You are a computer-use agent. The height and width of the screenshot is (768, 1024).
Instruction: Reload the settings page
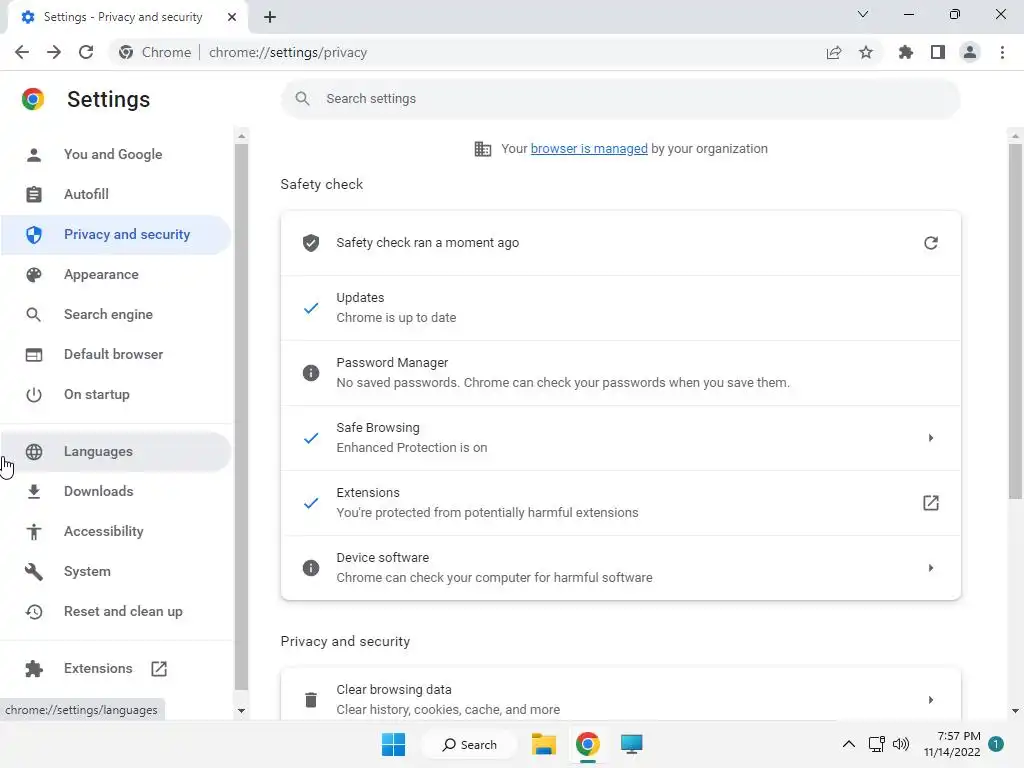[x=86, y=52]
